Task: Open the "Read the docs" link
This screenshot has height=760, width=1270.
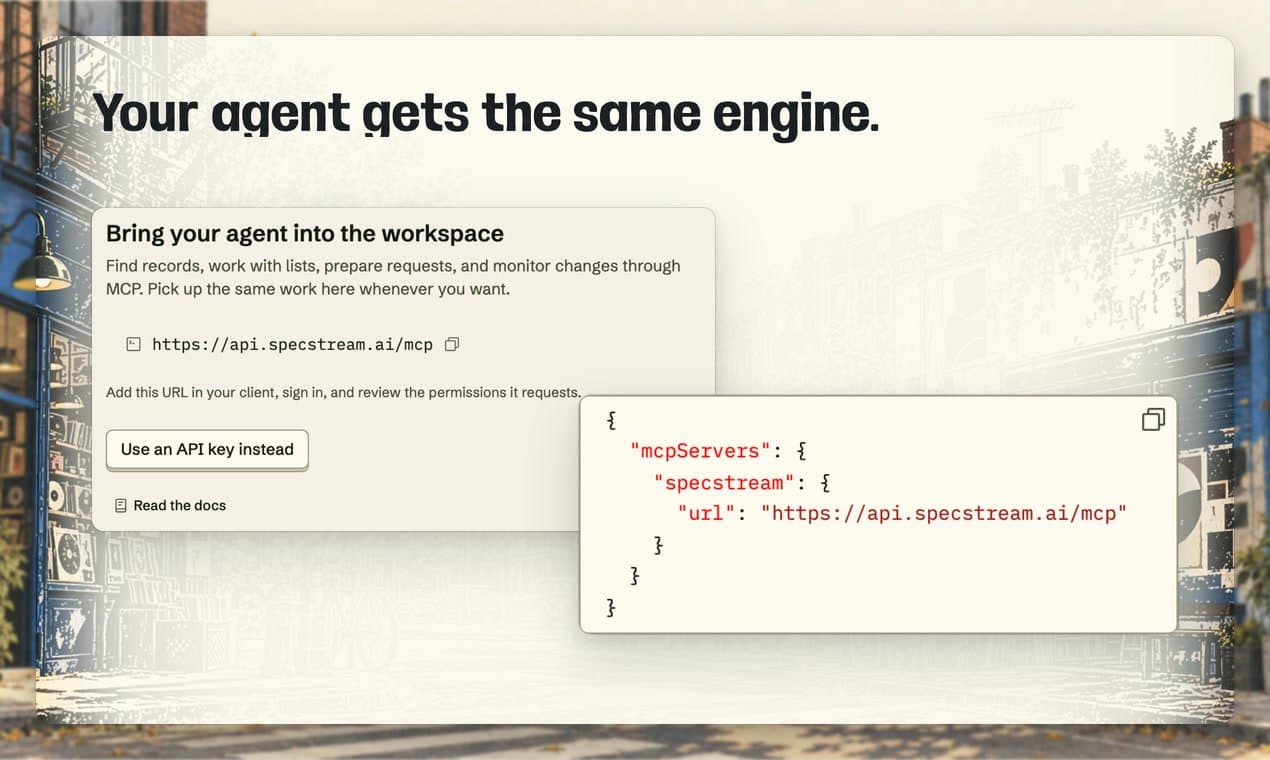Action: click(x=170, y=505)
